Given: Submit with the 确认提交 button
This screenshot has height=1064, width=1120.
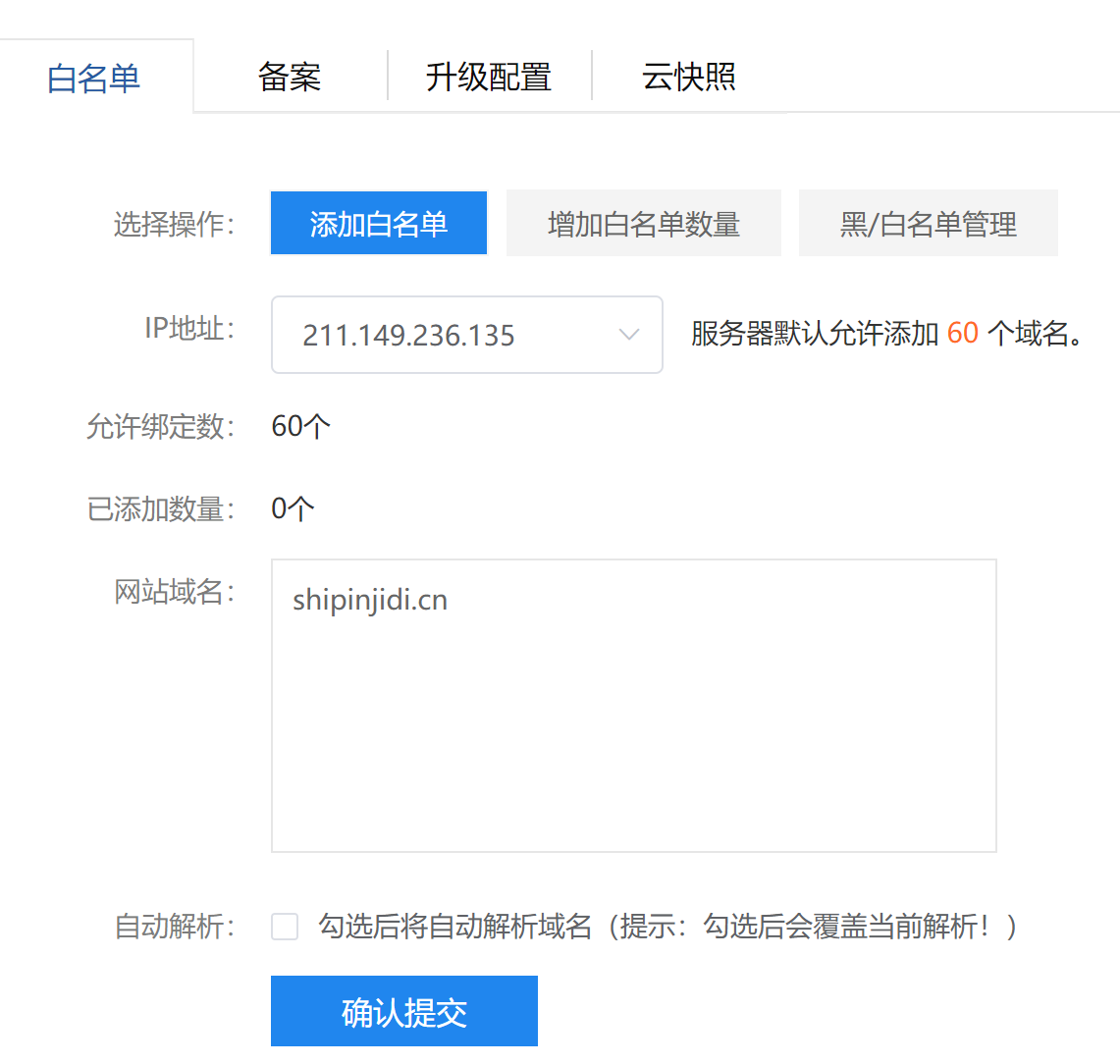Looking at the screenshot, I should (x=403, y=1011).
